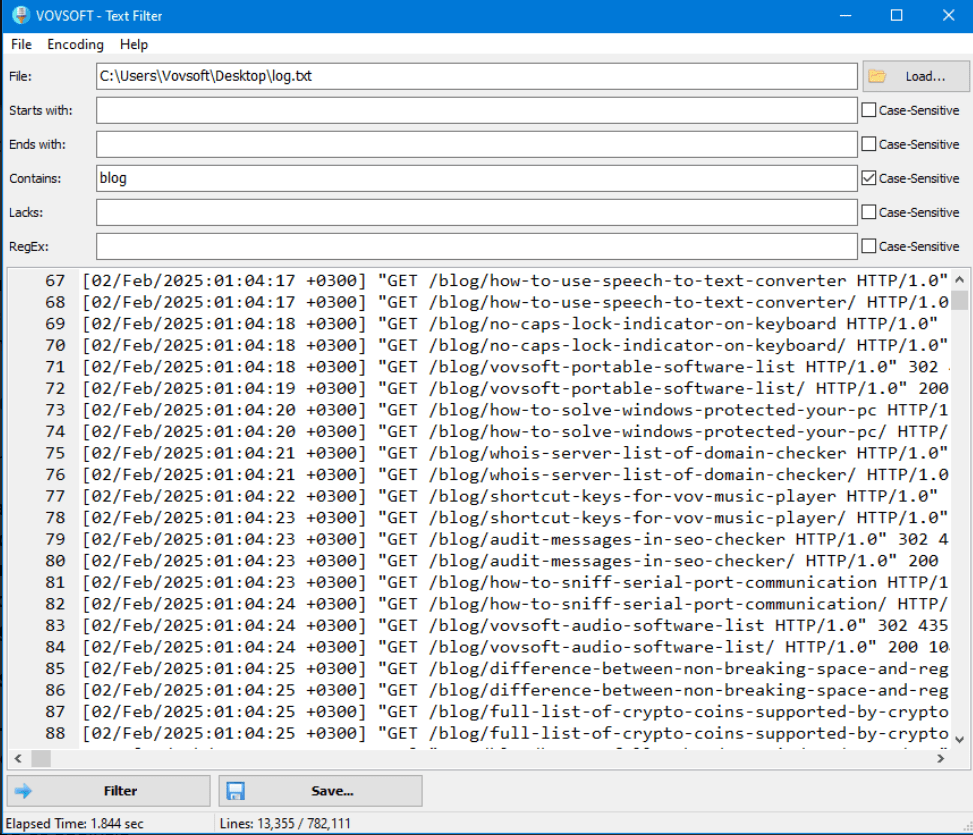Click line 67 speech-to-text-converter entry

(515, 280)
